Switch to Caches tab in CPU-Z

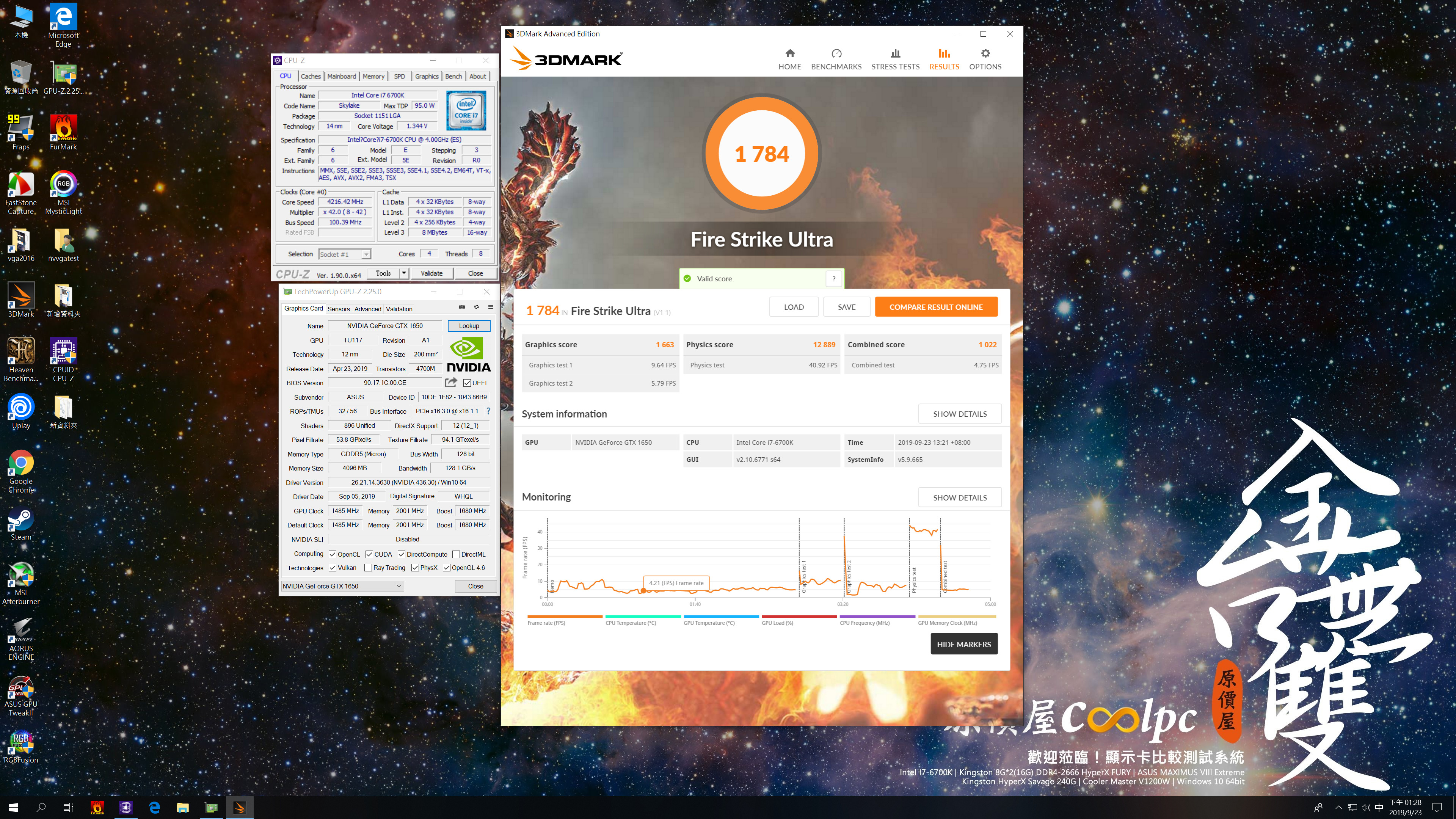[x=310, y=76]
